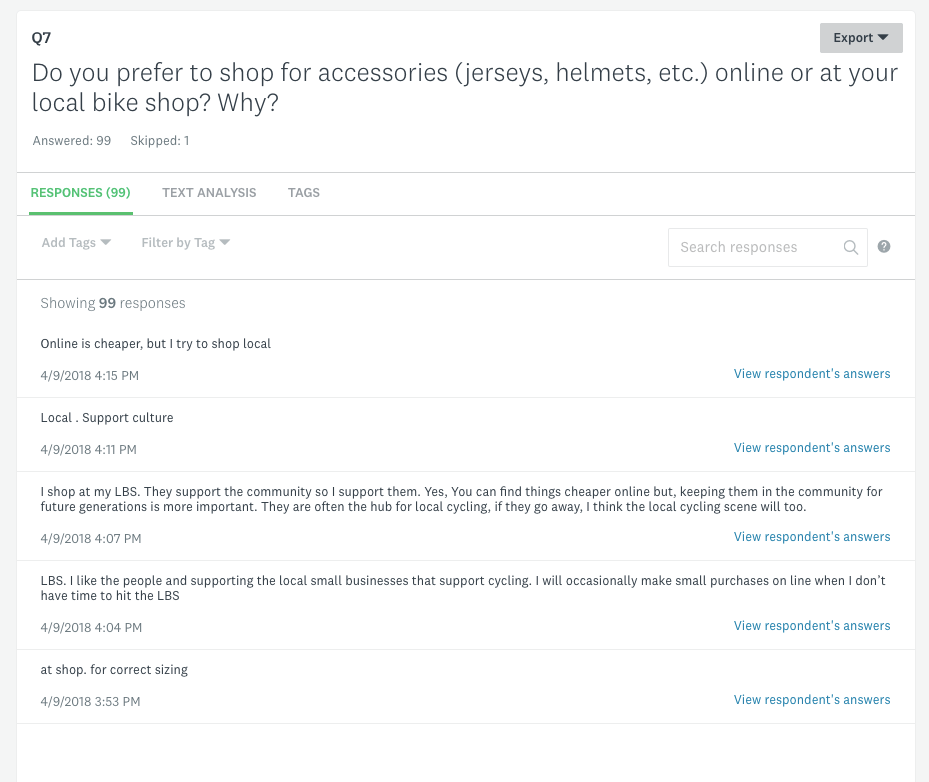
Task: Expand the Filter by Tag dropdown
Action: click(185, 242)
